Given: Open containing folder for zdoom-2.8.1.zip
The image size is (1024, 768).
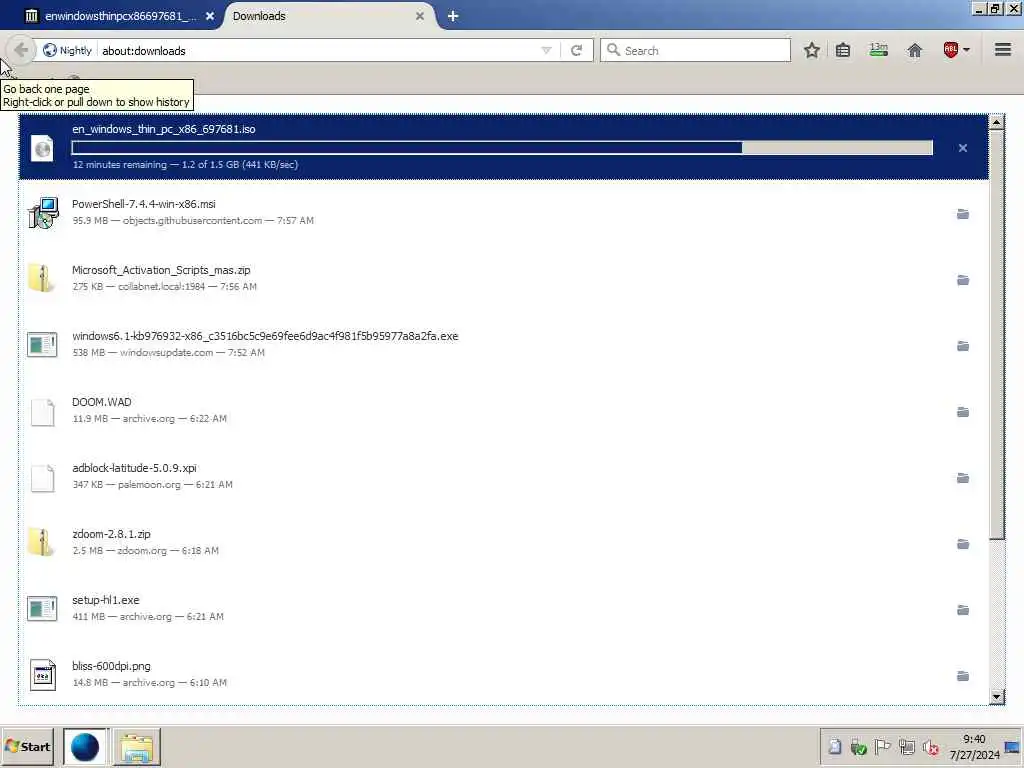Looking at the screenshot, I should pyautogui.click(x=963, y=544).
